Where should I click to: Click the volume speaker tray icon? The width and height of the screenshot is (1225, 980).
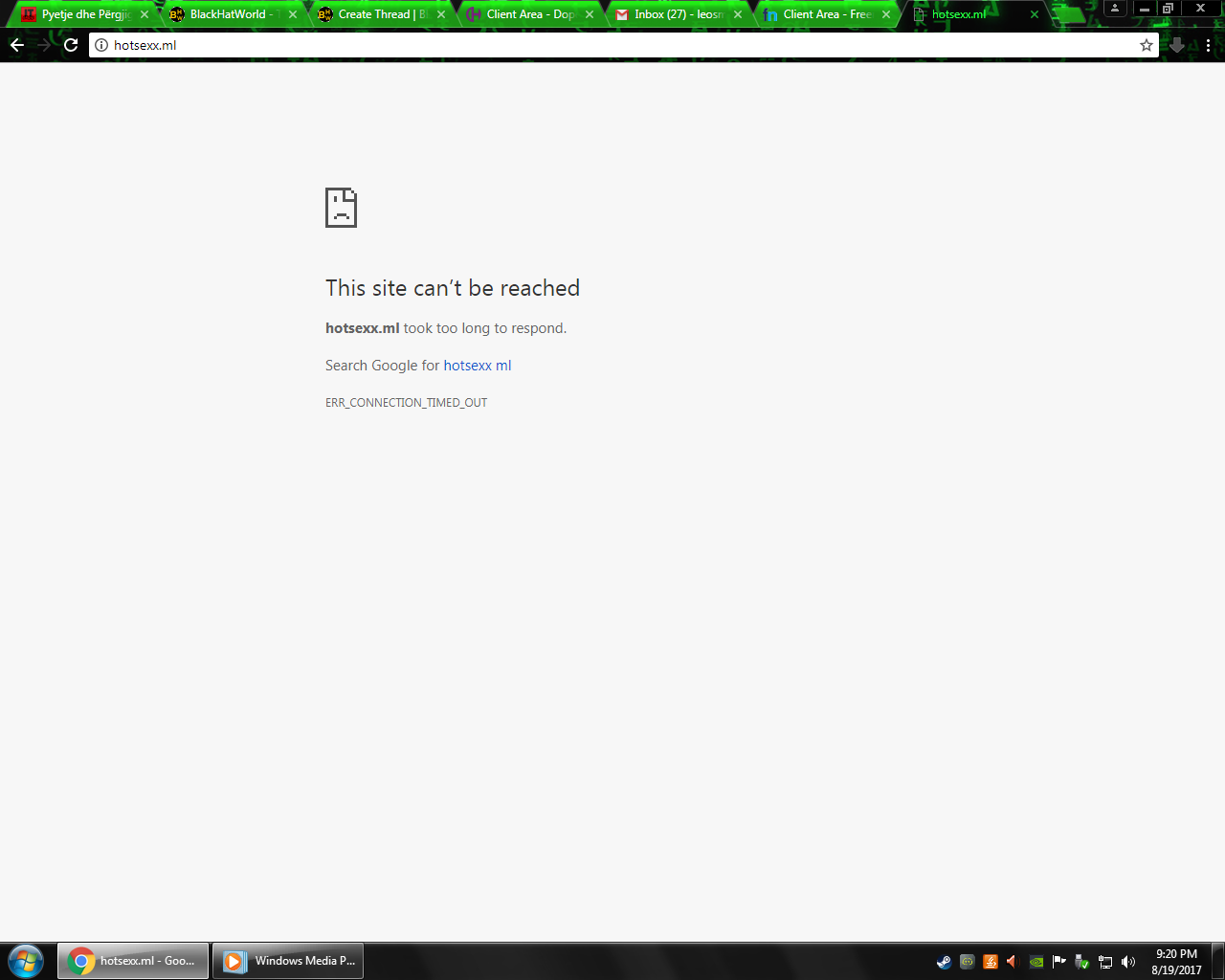tap(1127, 962)
